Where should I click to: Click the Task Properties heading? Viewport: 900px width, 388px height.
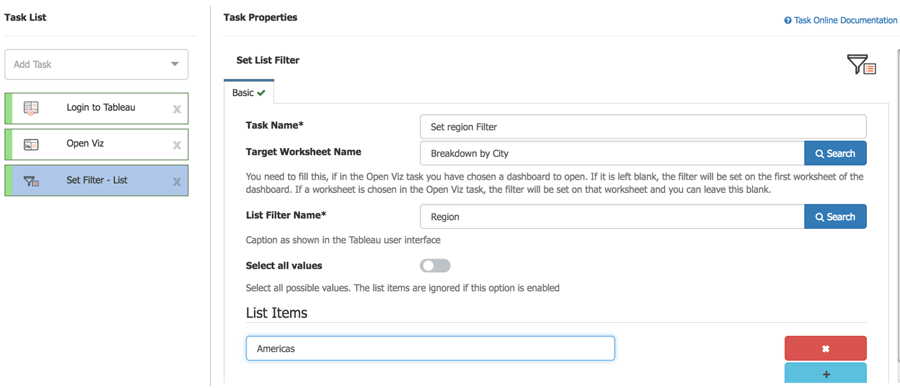260,17
